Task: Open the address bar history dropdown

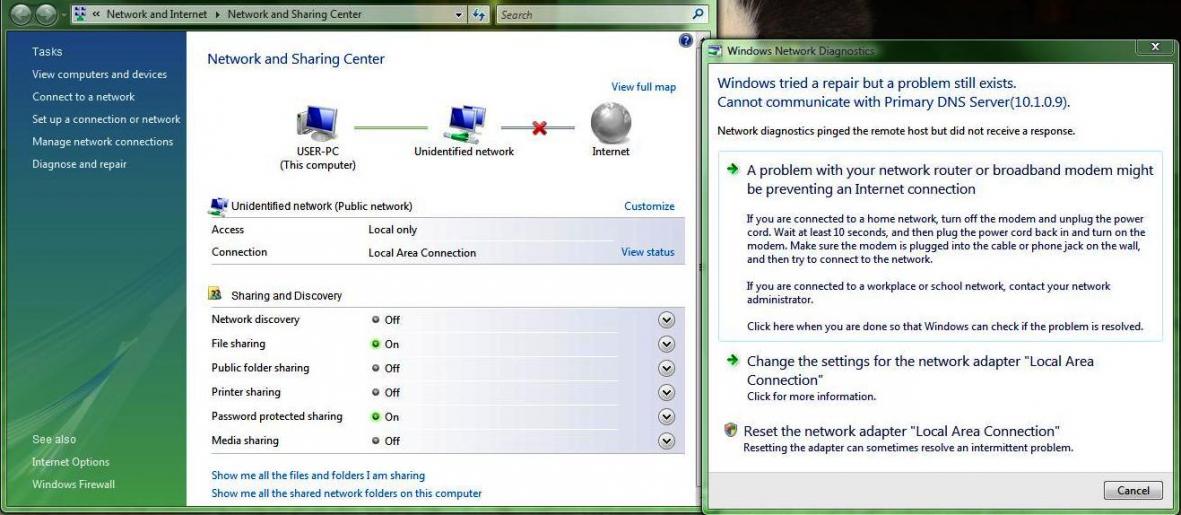Action: [x=459, y=14]
